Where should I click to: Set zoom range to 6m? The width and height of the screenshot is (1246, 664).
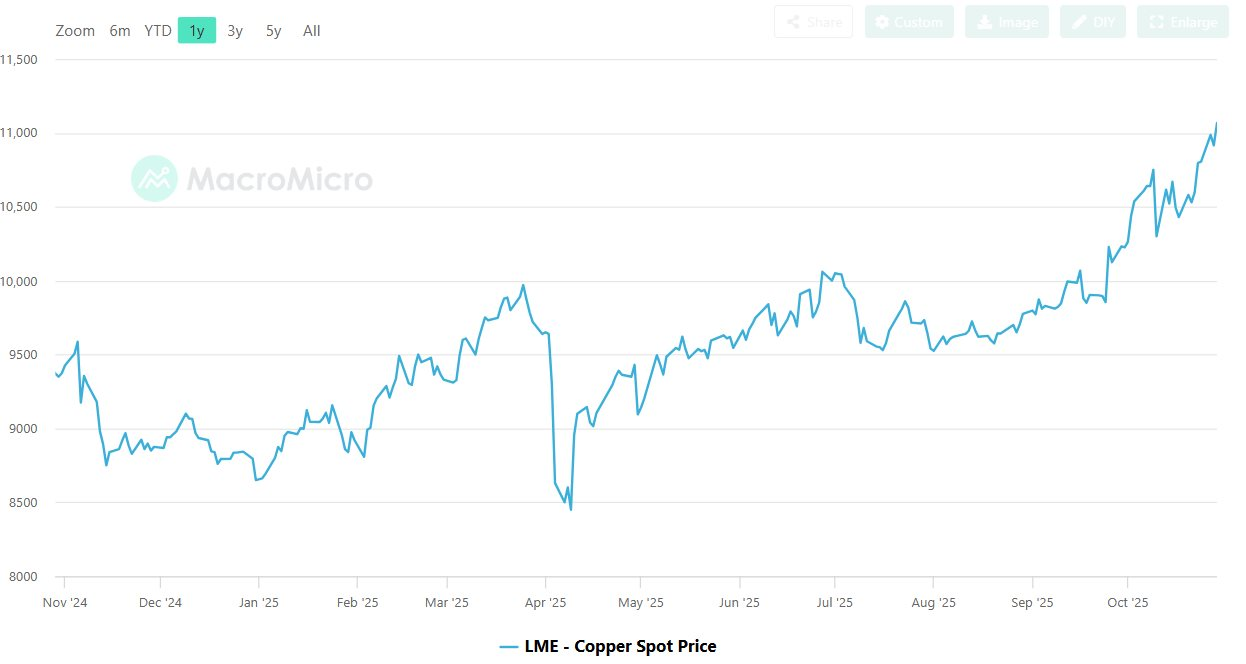pos(120,31)
